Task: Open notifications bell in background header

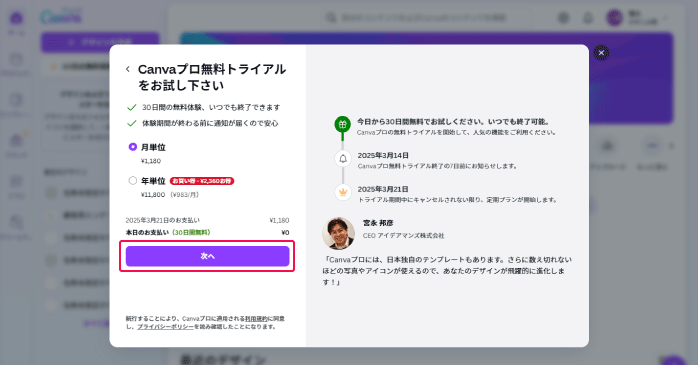Action: 588,18
